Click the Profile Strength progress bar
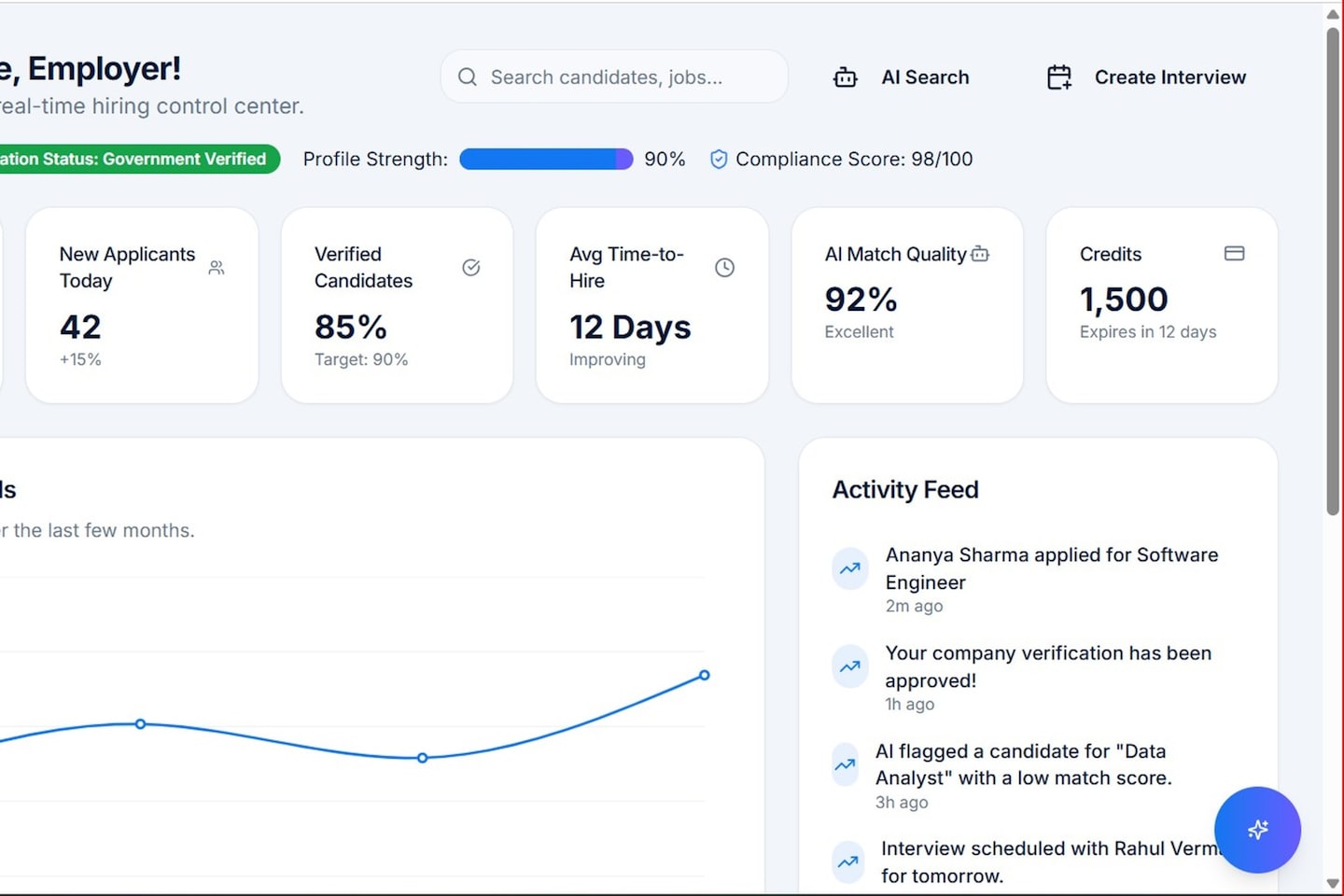This screenshot has height=896, width=1344. (546, 160)
